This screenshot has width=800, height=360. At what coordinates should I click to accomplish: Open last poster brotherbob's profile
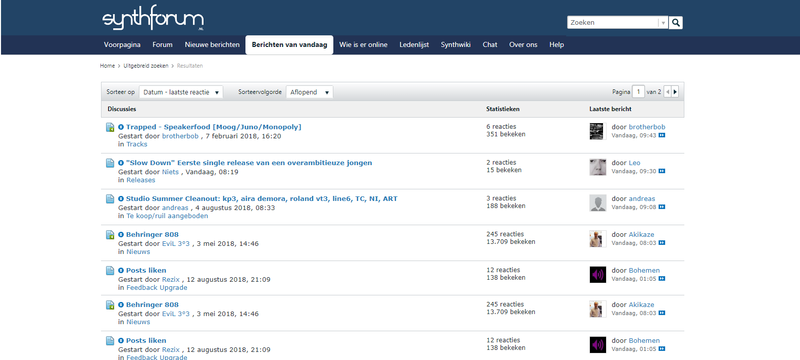(x=647, y=127)
